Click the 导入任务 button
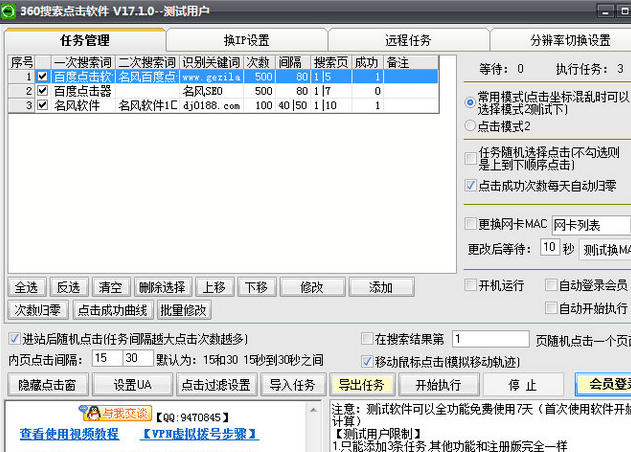 [293, 385]
